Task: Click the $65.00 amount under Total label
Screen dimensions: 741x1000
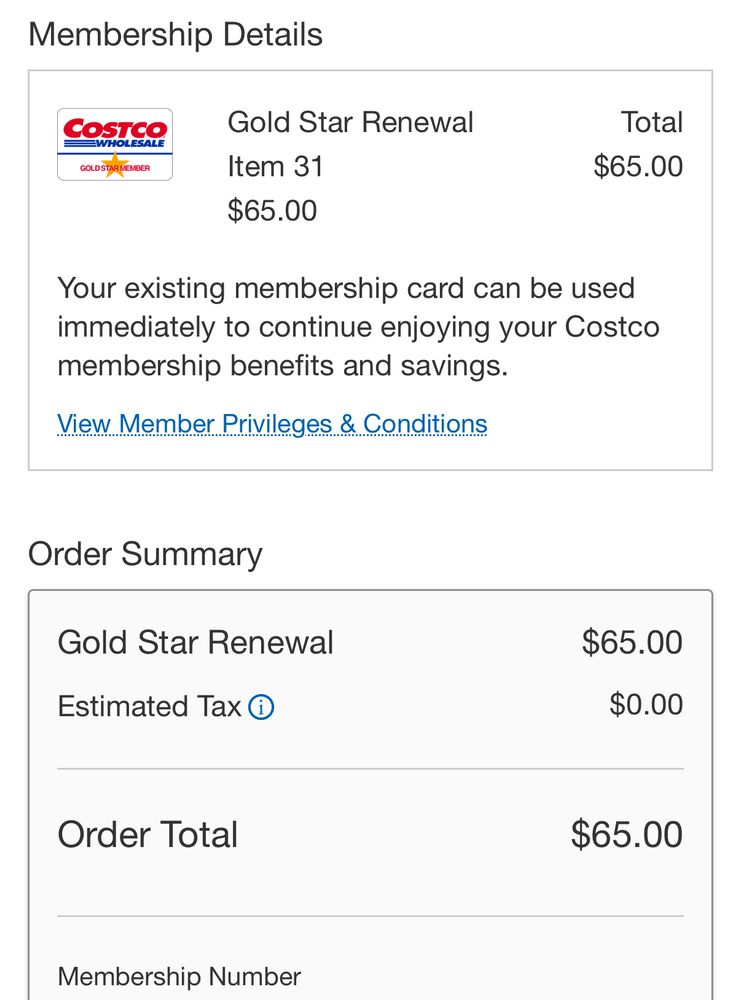Action: [638, 167]
